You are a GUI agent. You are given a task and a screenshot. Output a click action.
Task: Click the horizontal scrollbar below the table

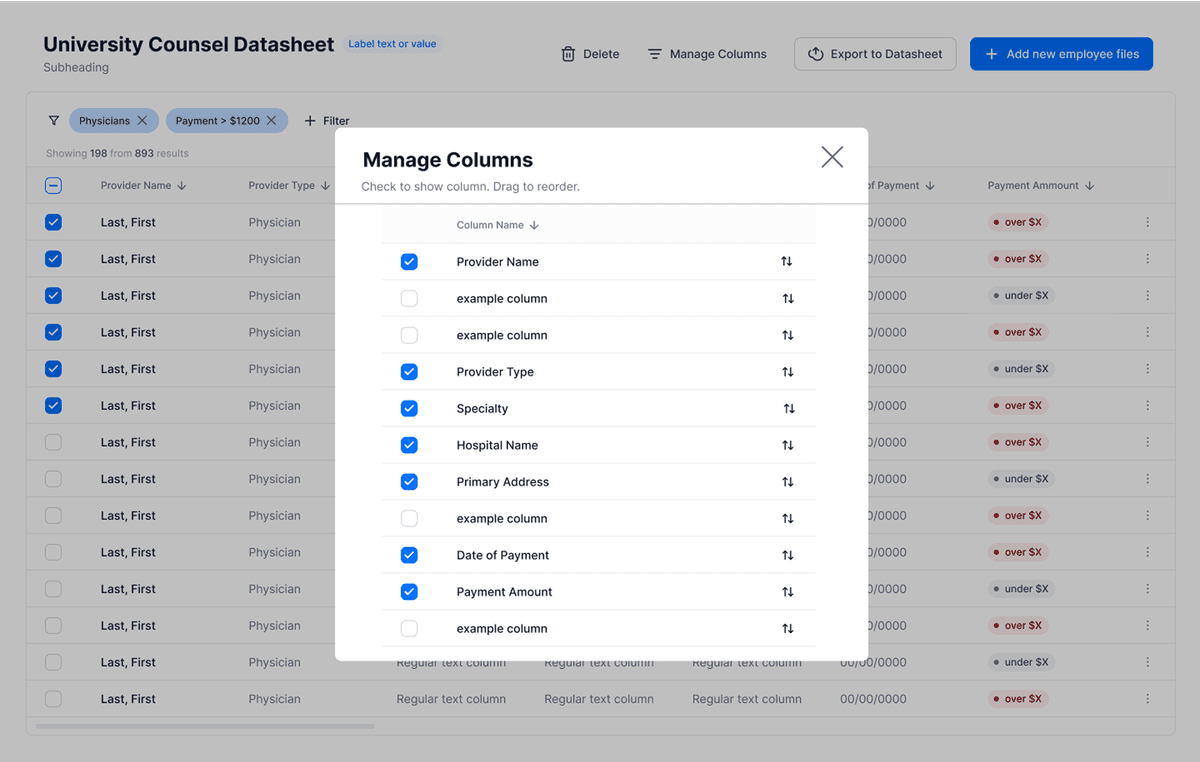pyautogui.click(x=205, y=726)
